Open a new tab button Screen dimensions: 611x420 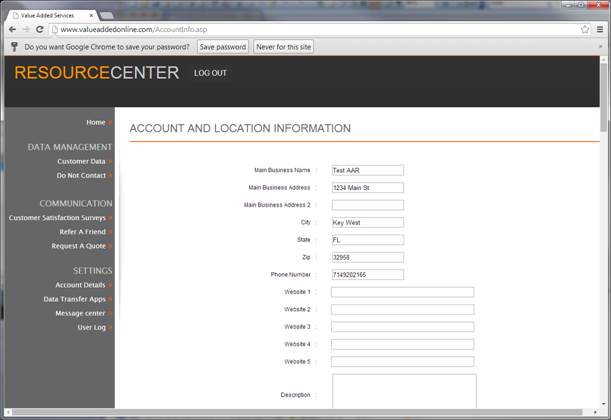click(x=107, y=16)
